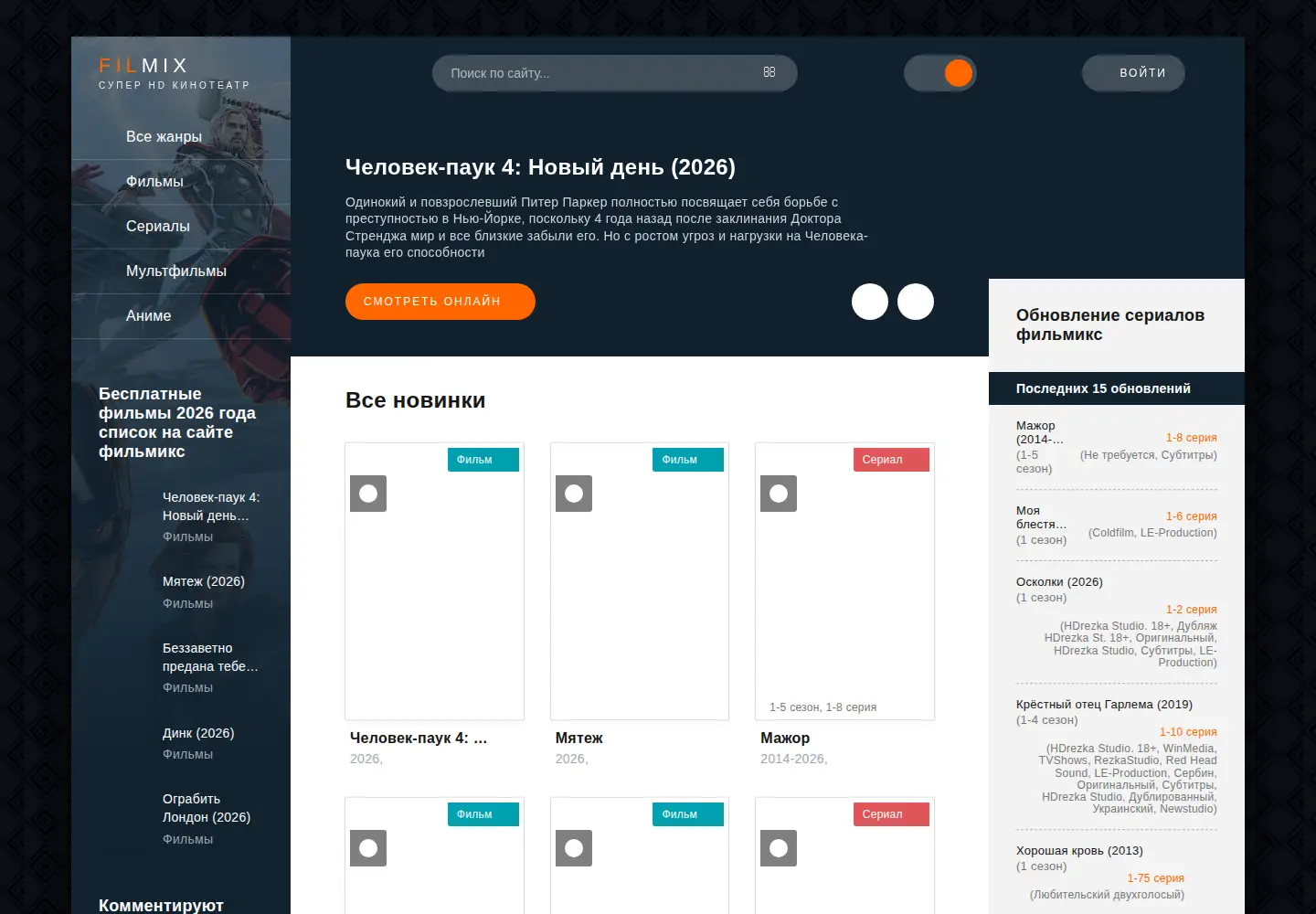The height and width of the screenshot is (914, 1316).
Task: Select Фильмы in the sidebar menu
Action: pyautogui.click(x=181, y=182)
